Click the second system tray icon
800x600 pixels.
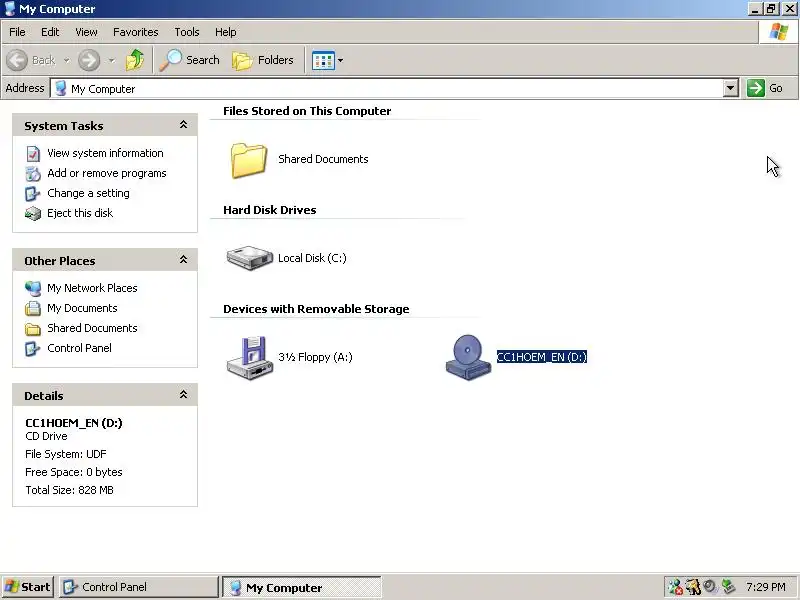pyautogui.click(x=693, y=587)
